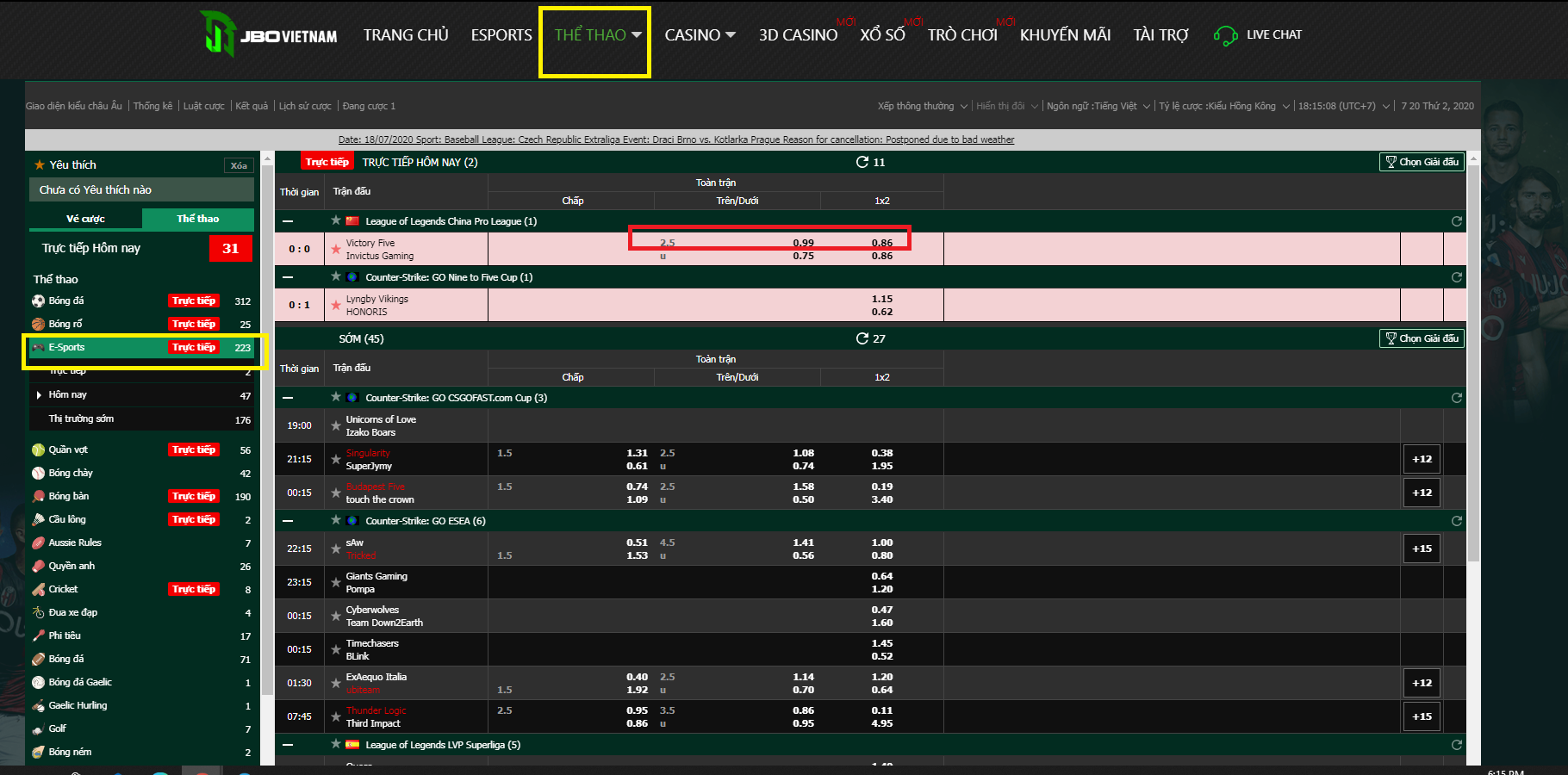Image resolution: width=1568 pixels, height=775 pixels.
Task: Open +12 more bets for Singularity match
Action: tap(1422, 459)
